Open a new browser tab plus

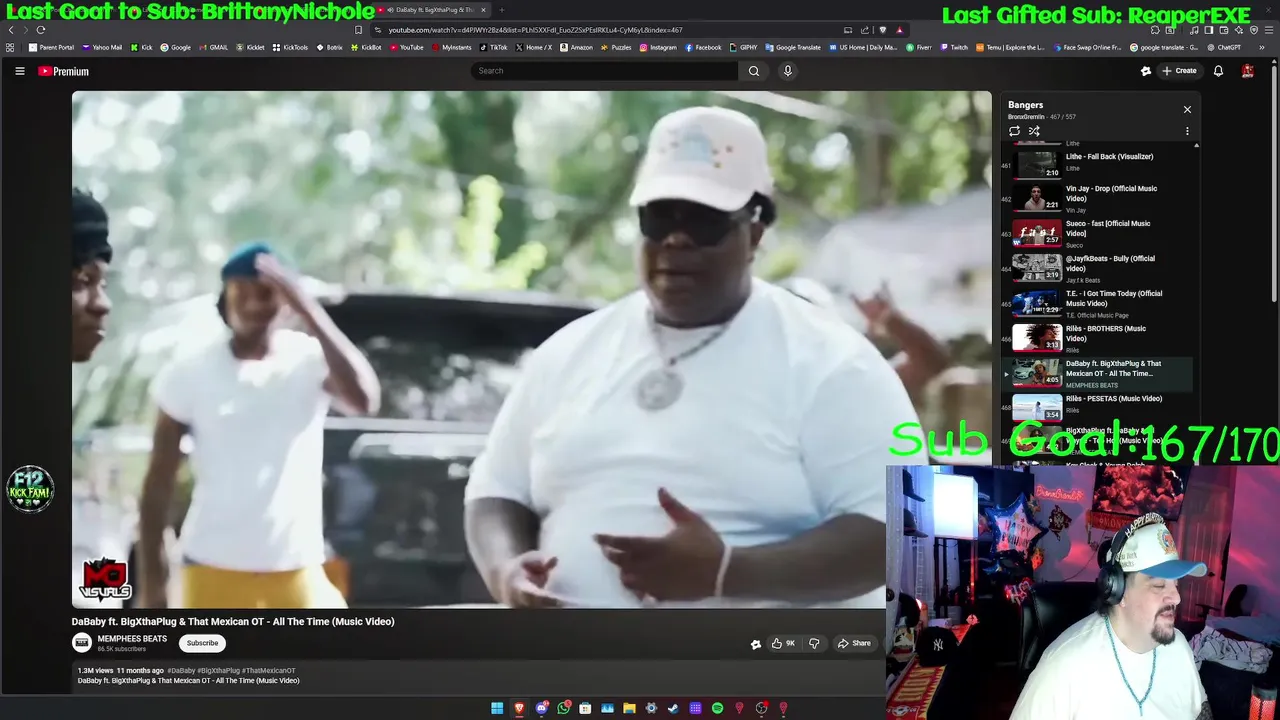pos(501,10)
